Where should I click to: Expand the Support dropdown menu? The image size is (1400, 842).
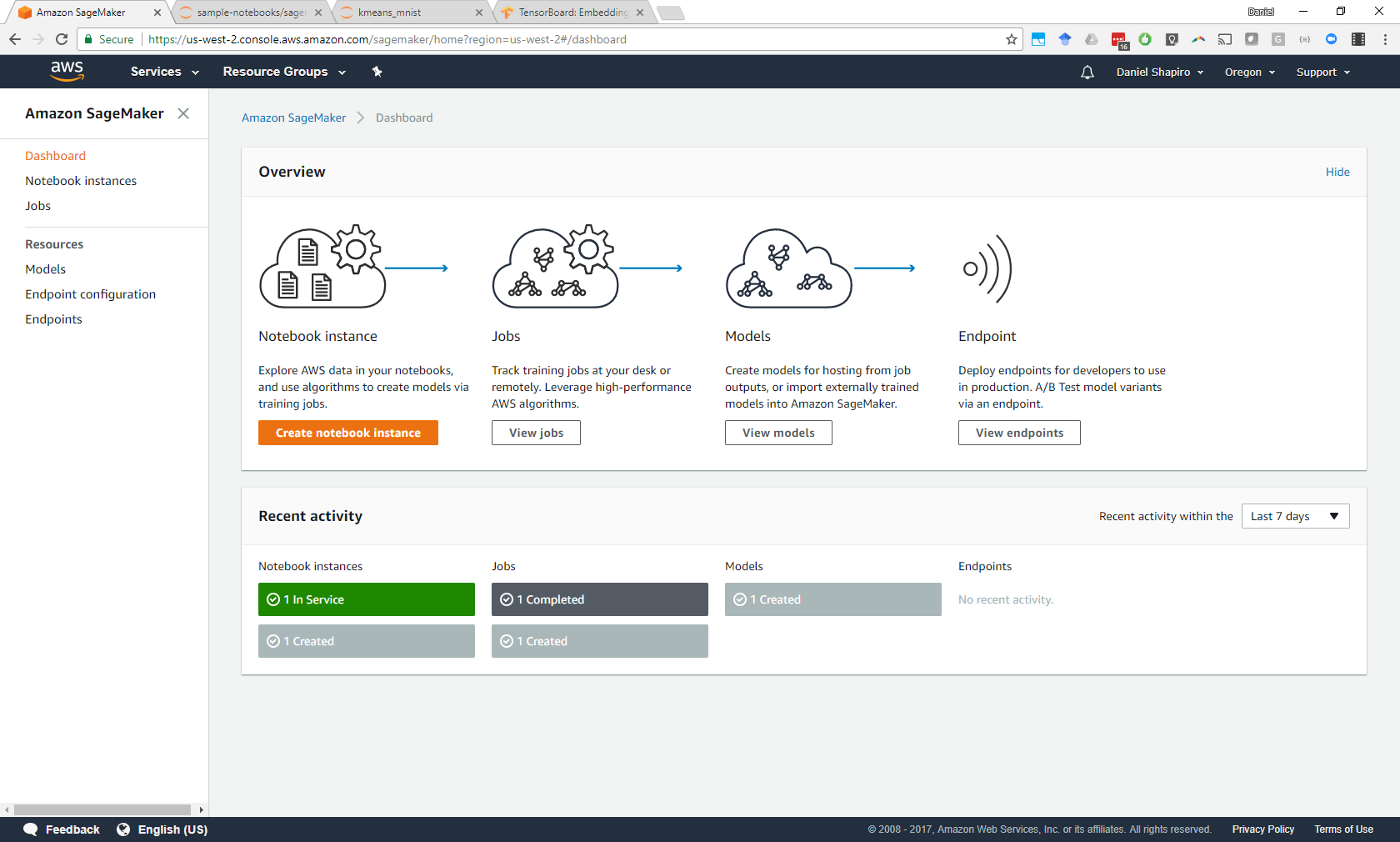click(1323, 73)
